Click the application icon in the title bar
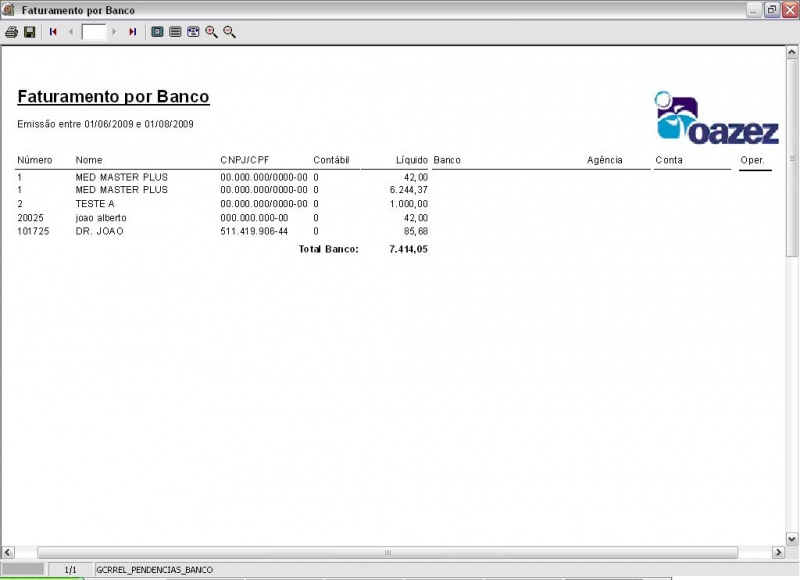800x580 pixels. coord(9,10)
